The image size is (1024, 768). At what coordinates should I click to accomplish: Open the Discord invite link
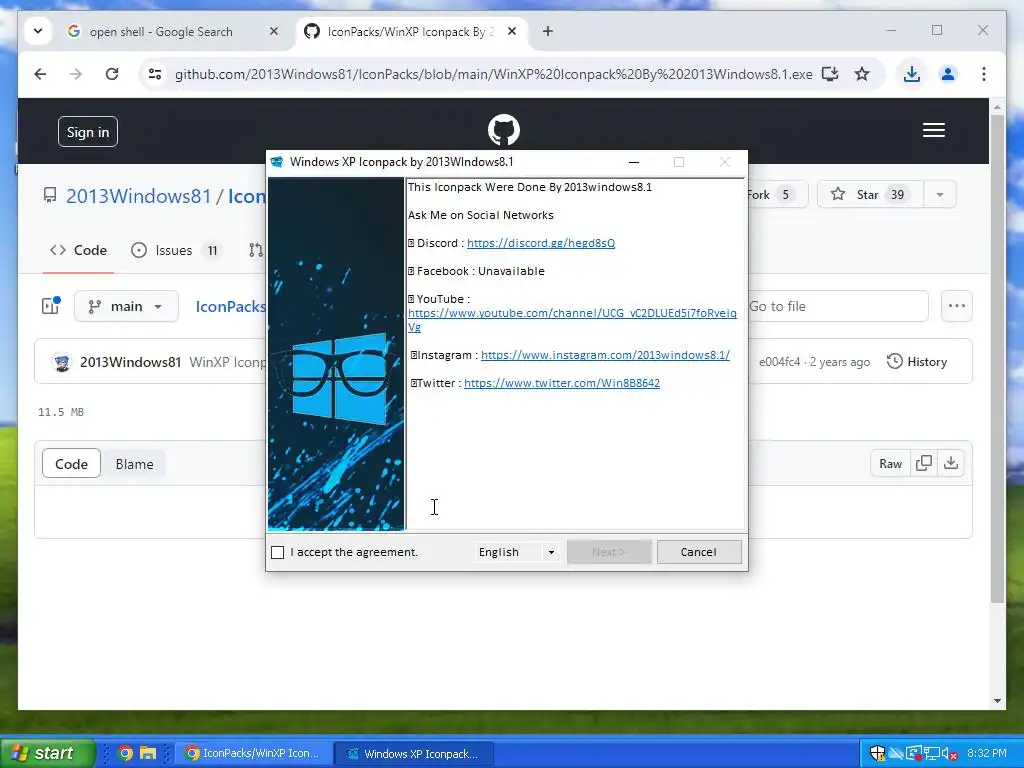(541, 243)
